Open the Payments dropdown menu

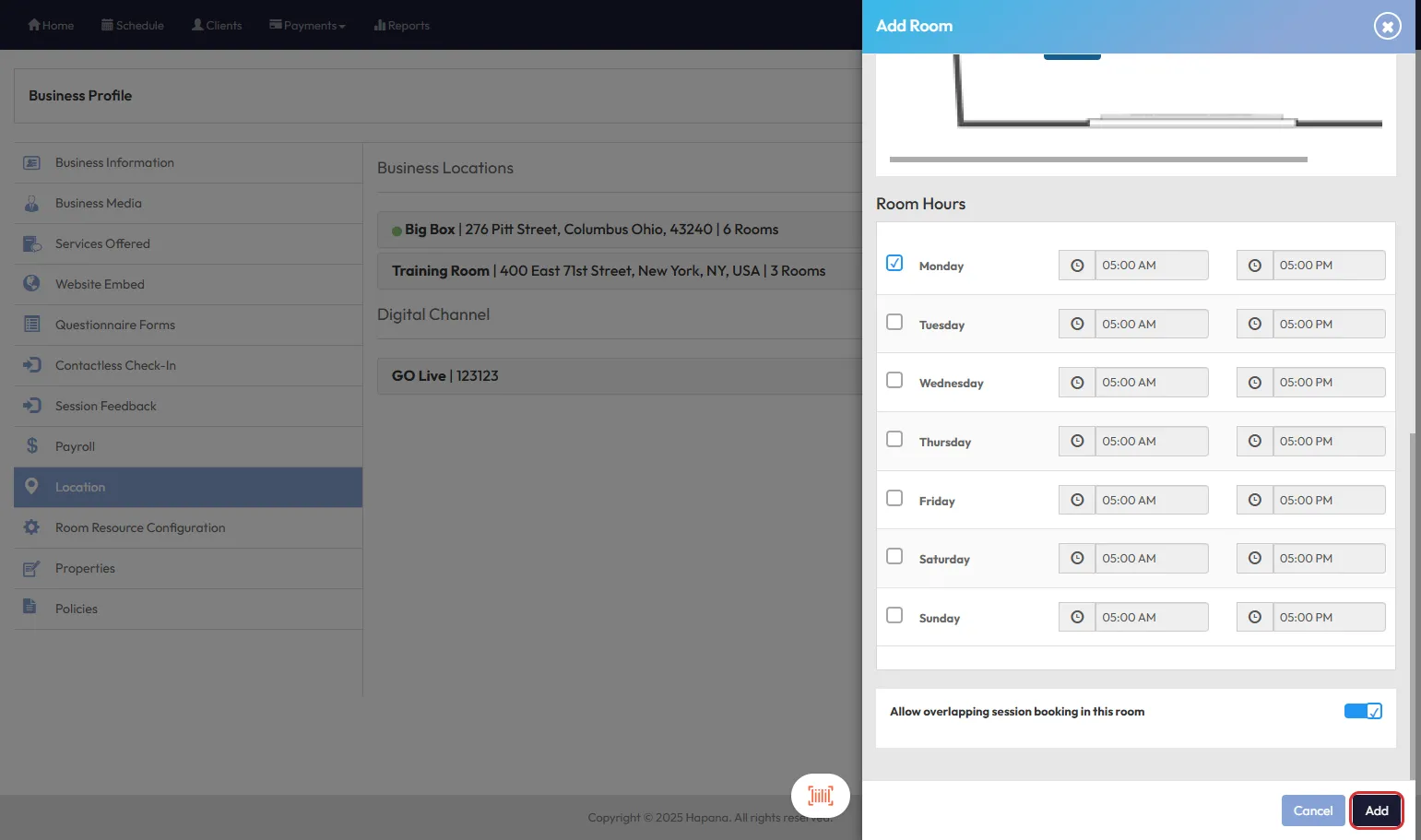(307, 26)
